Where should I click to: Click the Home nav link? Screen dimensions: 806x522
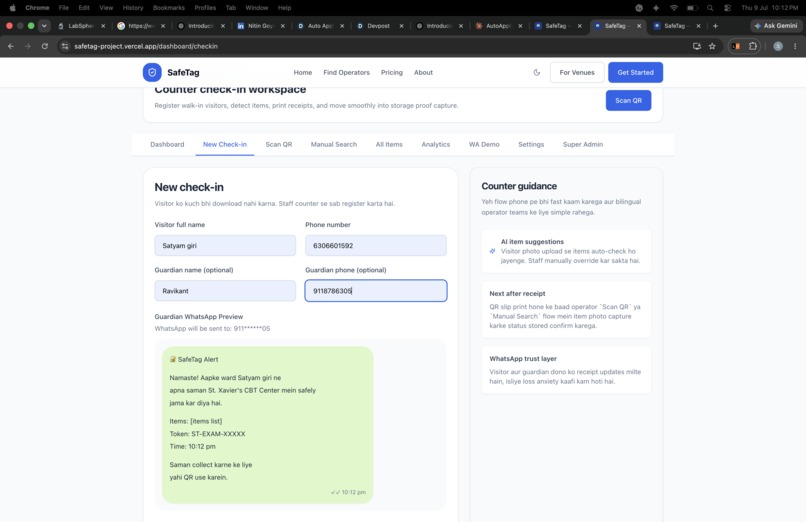[303, 72]
